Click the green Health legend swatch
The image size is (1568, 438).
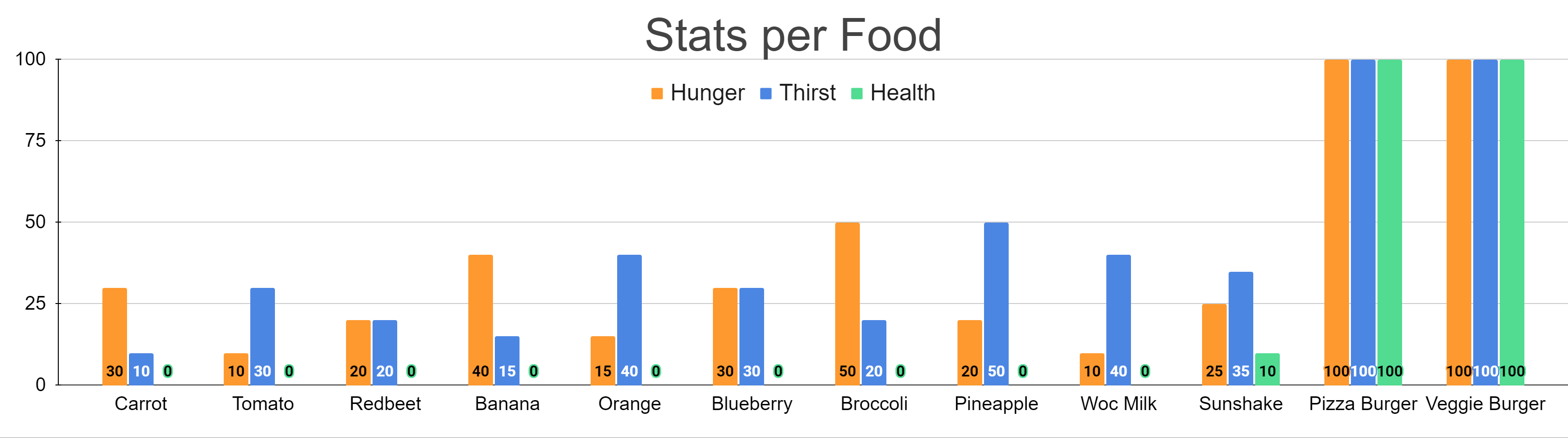[857, 94]
